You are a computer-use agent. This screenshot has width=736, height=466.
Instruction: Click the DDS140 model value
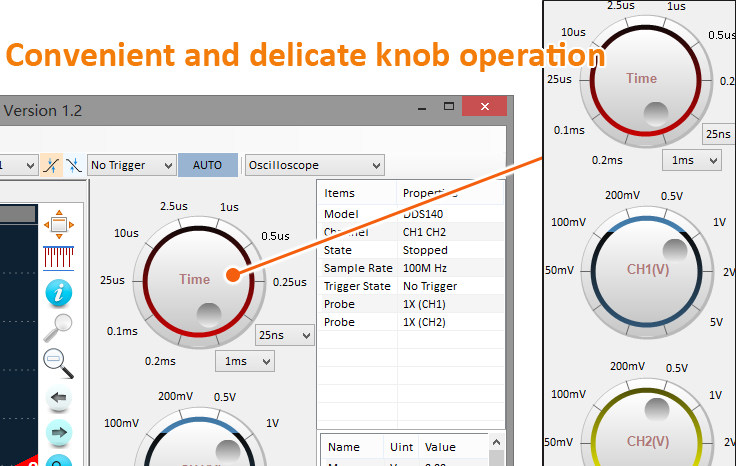[423, 214]
